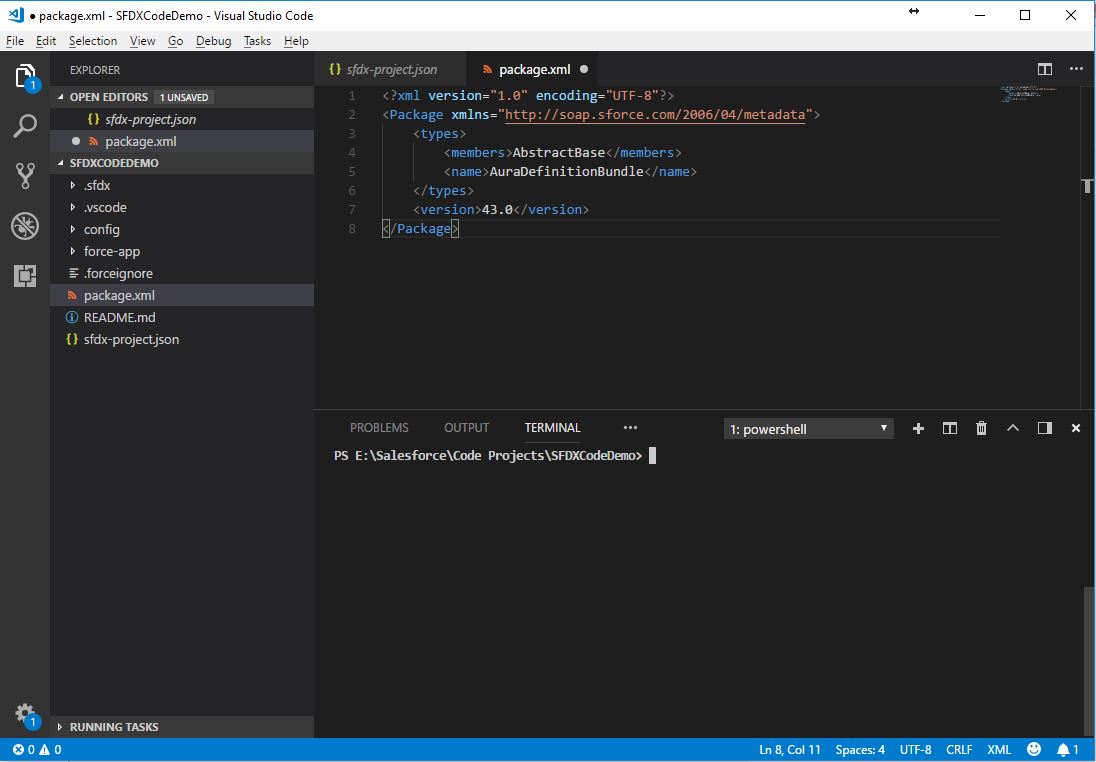The height and width of the screenshot is (762, 1096).
Task: Select the Terminal panel tab
Action: point(552,428)
